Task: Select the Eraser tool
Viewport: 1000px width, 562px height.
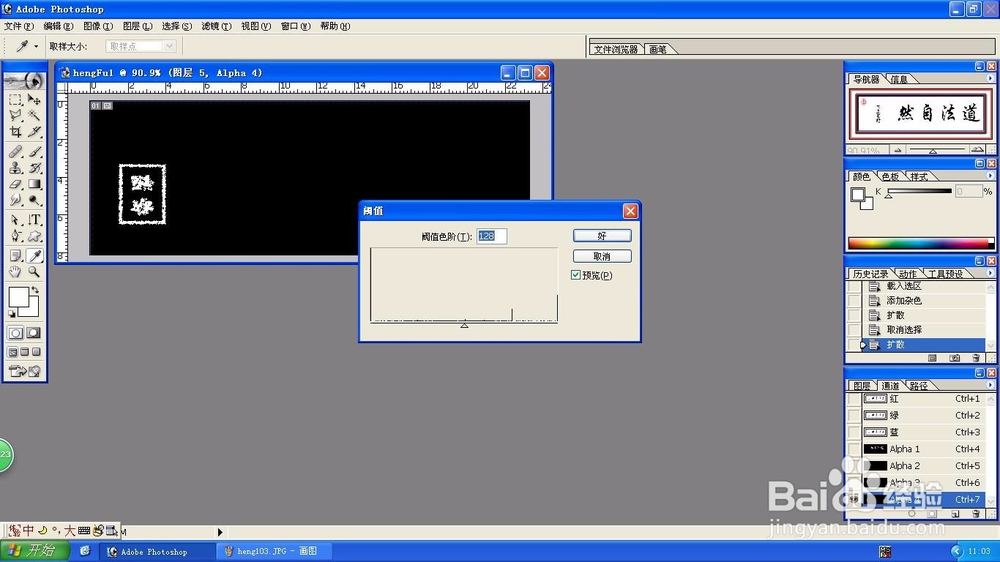Action: click(x=15, y=184)
